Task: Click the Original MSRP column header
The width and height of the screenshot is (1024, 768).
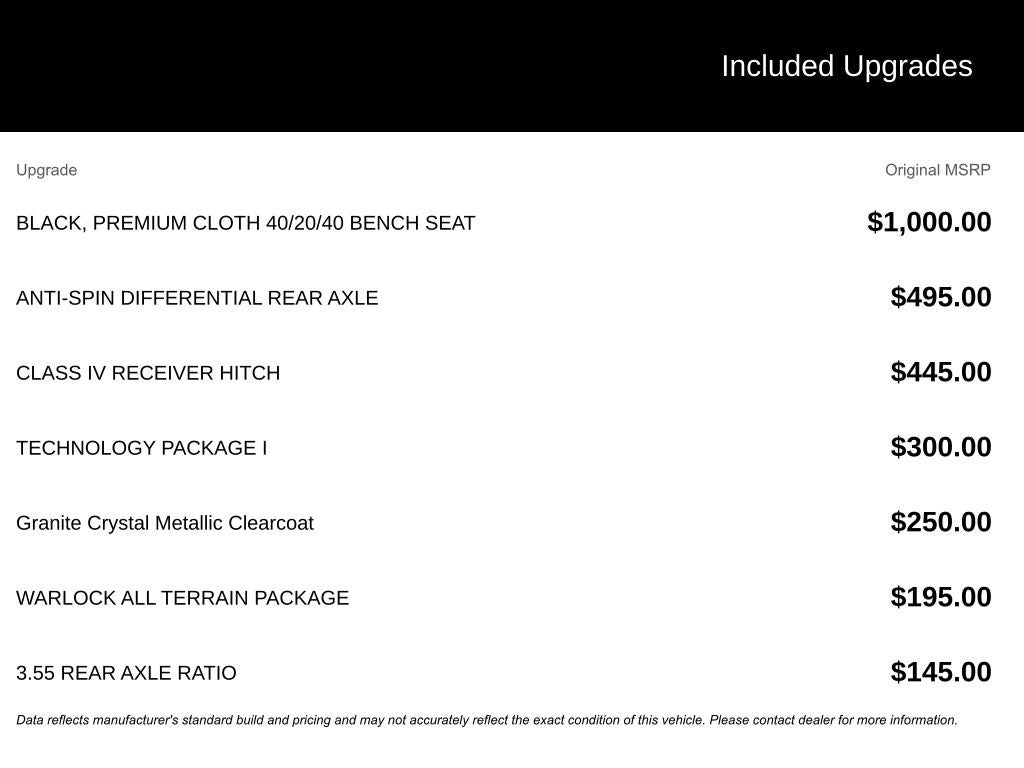Action: tap(937, 170)
